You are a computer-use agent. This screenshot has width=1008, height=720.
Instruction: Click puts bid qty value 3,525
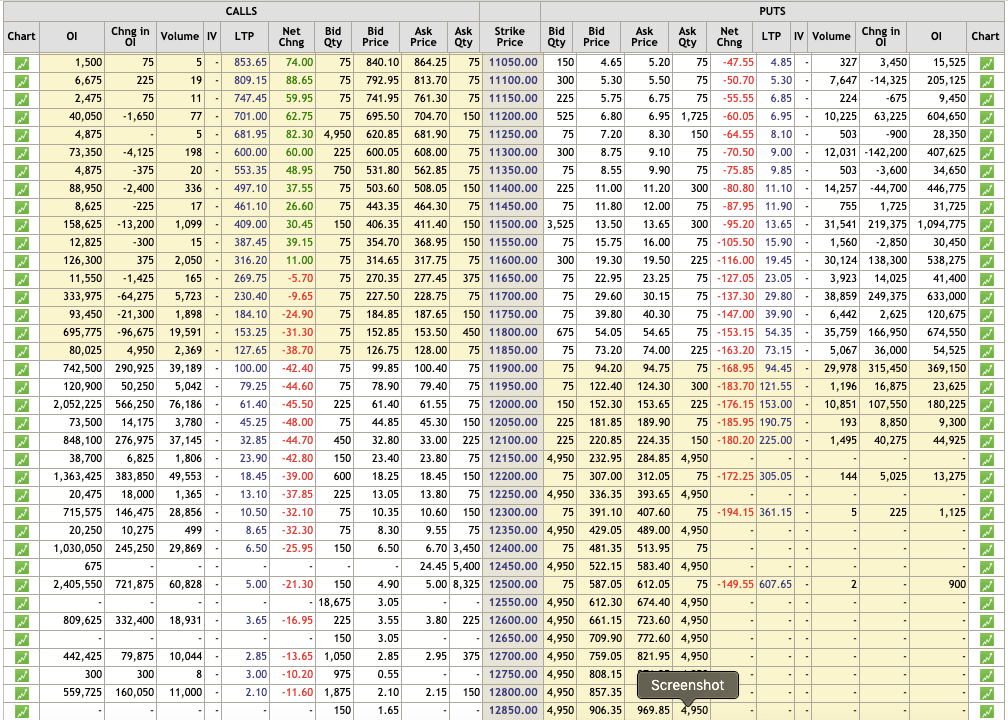pos(561,224)
